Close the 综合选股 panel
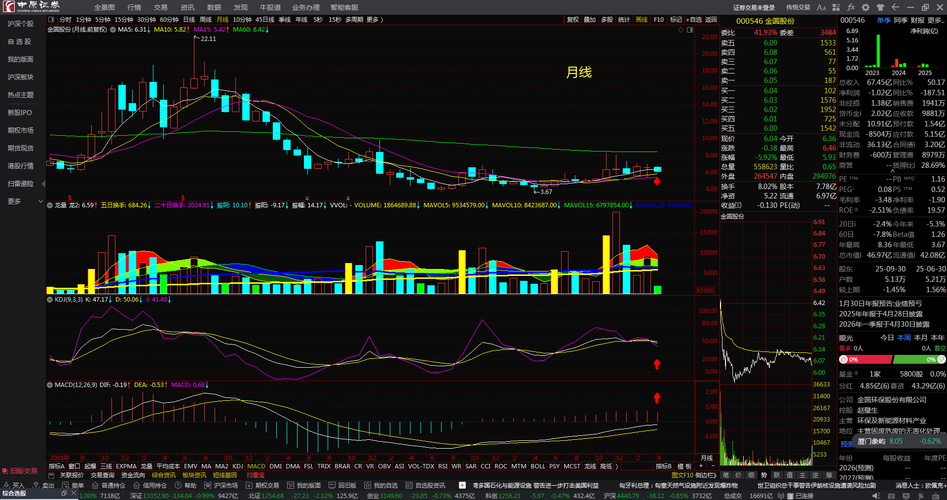947x500 pixels. (x=74, y=493)
